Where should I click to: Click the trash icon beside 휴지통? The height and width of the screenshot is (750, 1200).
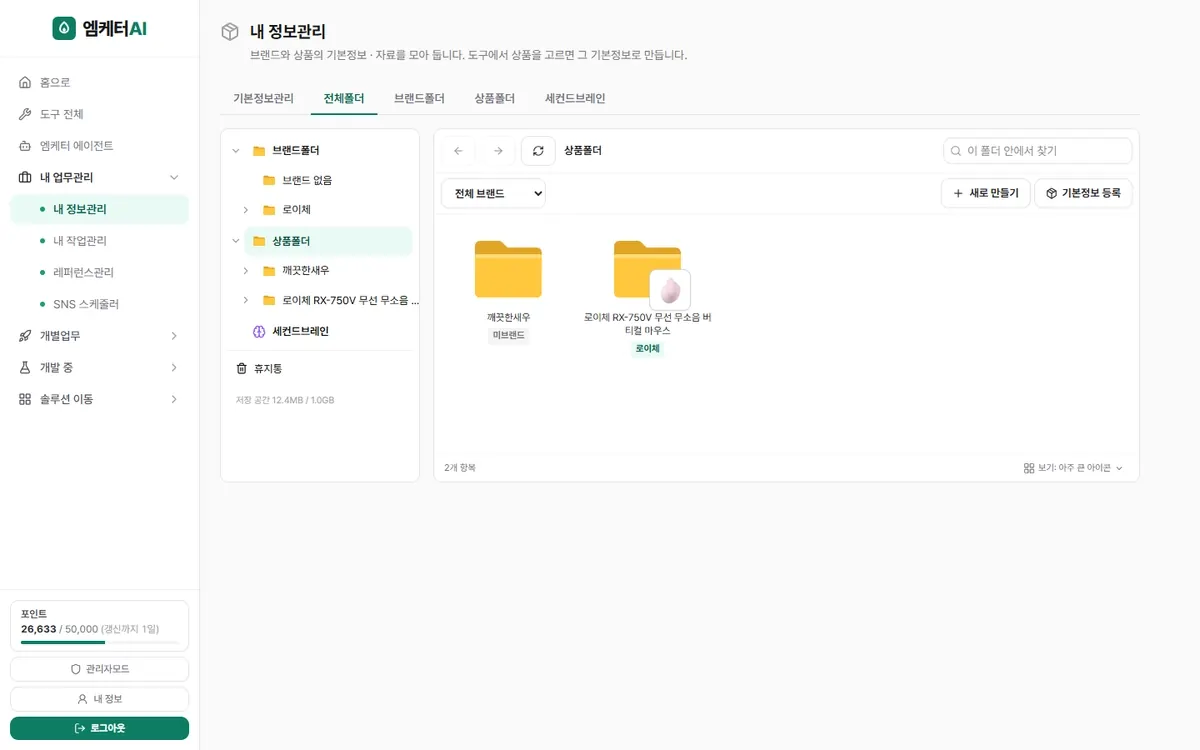(x=241, y=368)
